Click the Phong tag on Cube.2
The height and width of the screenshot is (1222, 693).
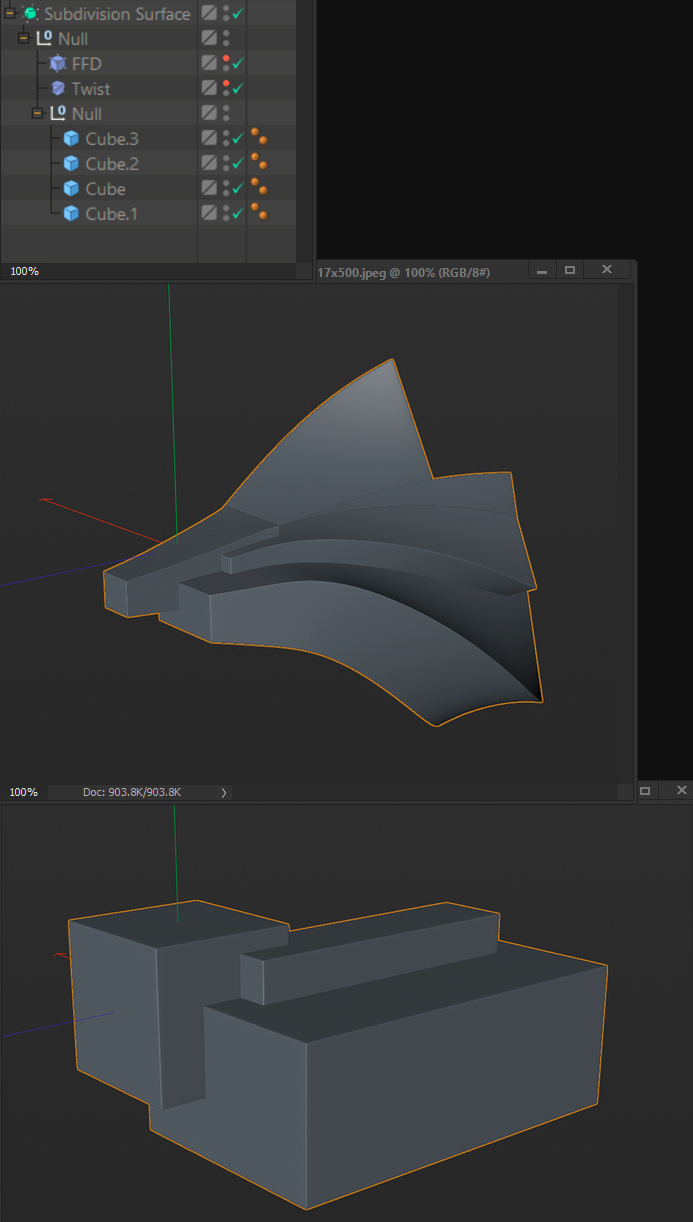pos(259,161)
